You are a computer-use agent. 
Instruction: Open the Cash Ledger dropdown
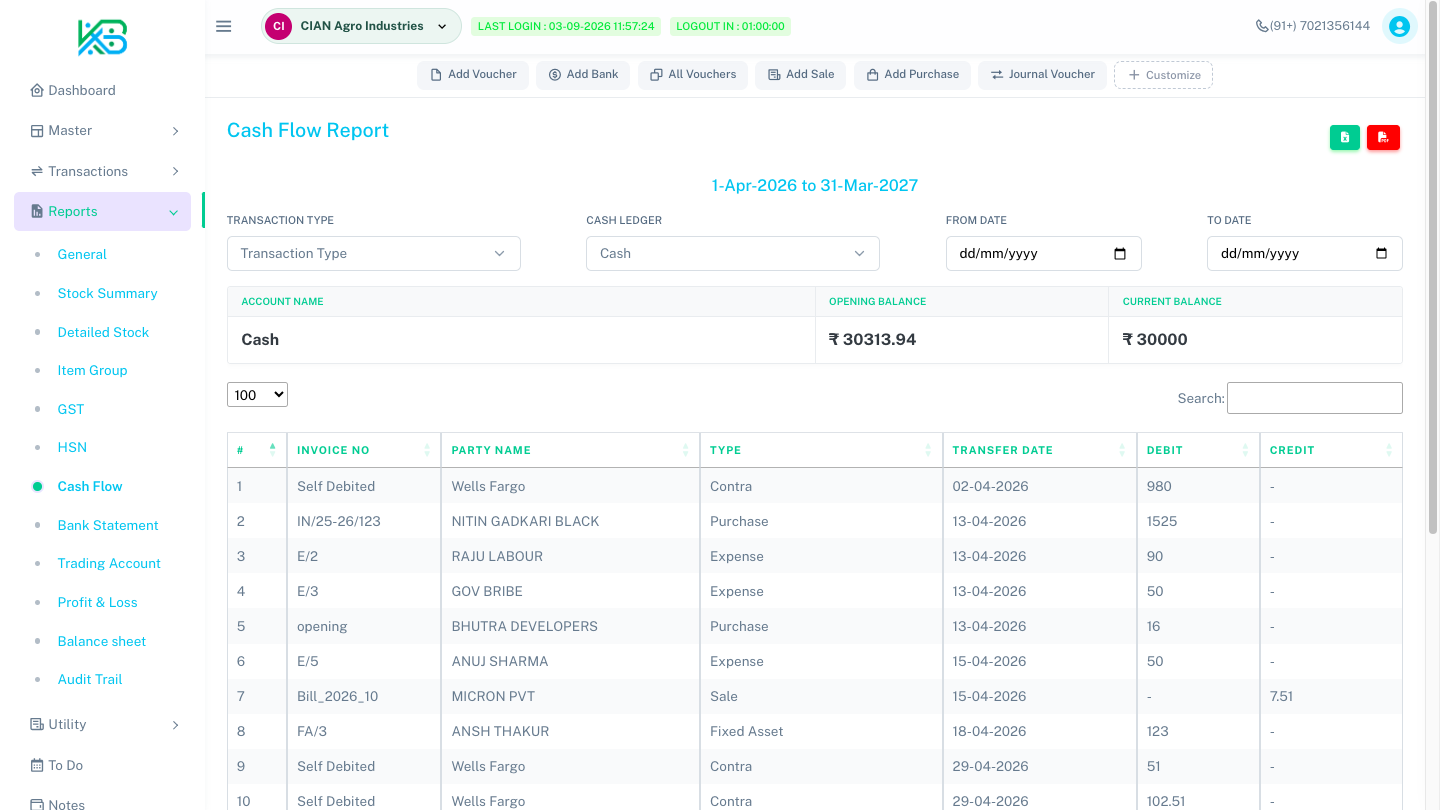(733, 254)
